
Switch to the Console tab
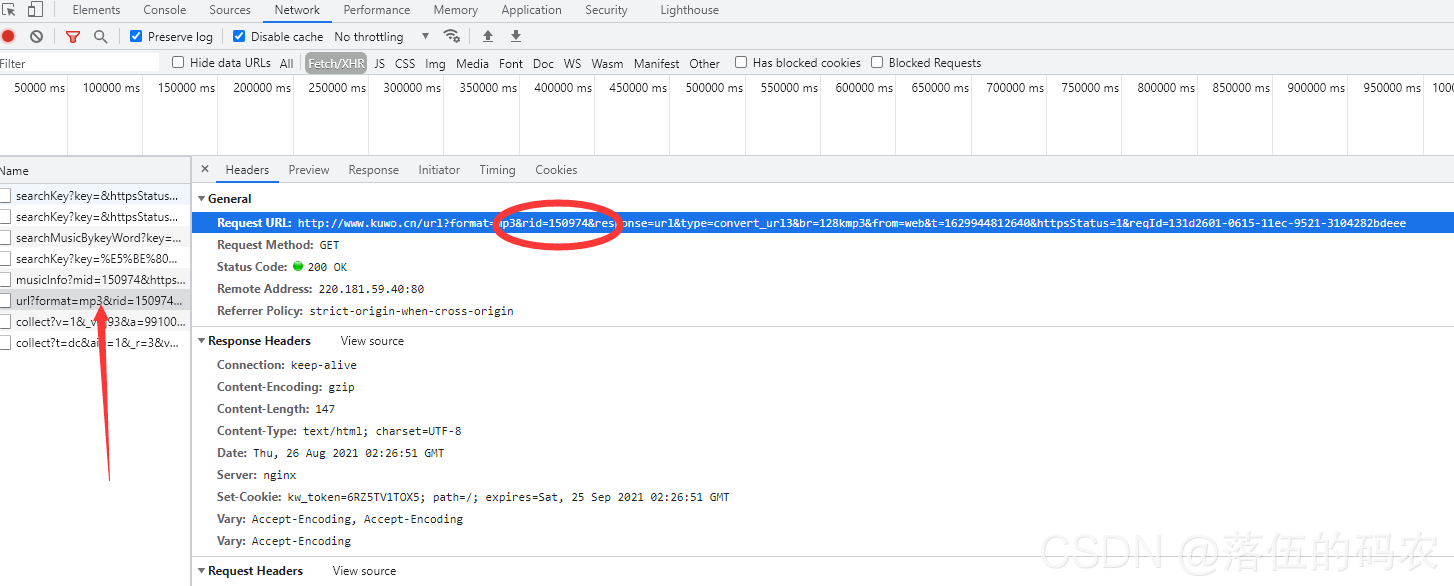(165, 10)
